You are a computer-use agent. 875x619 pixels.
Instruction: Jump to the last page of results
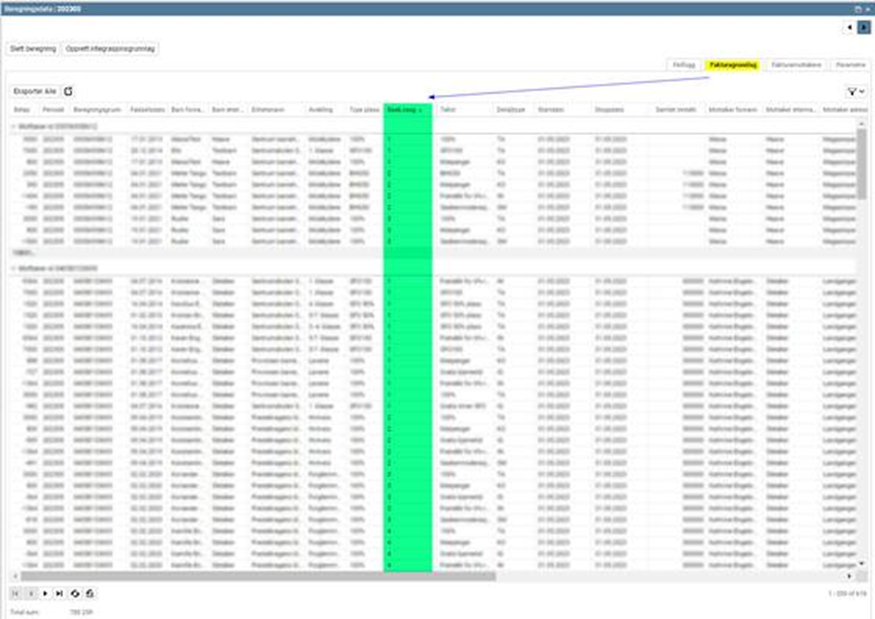[59, 593]
